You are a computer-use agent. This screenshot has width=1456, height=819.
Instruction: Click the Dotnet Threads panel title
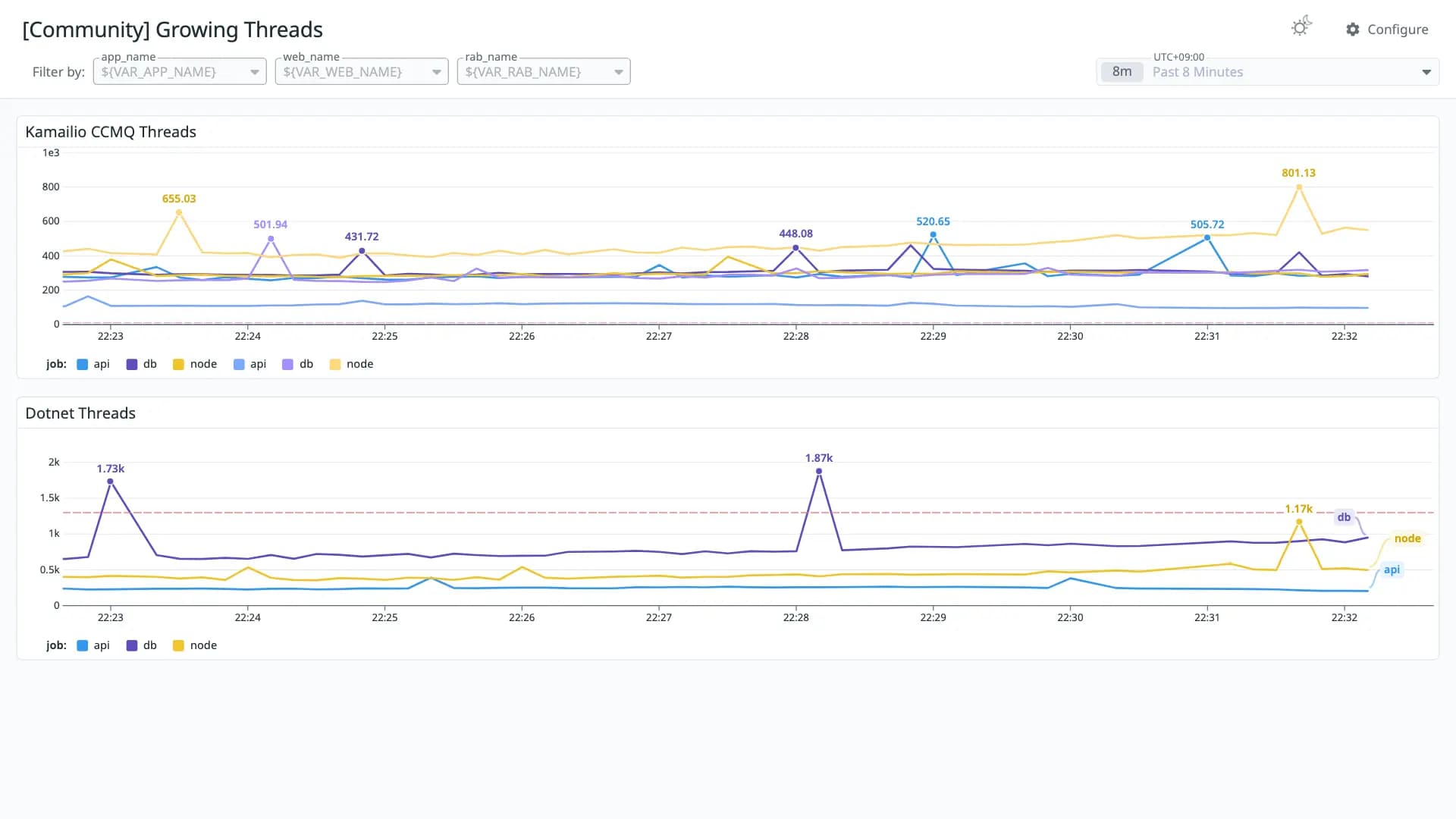coord(80,413)
